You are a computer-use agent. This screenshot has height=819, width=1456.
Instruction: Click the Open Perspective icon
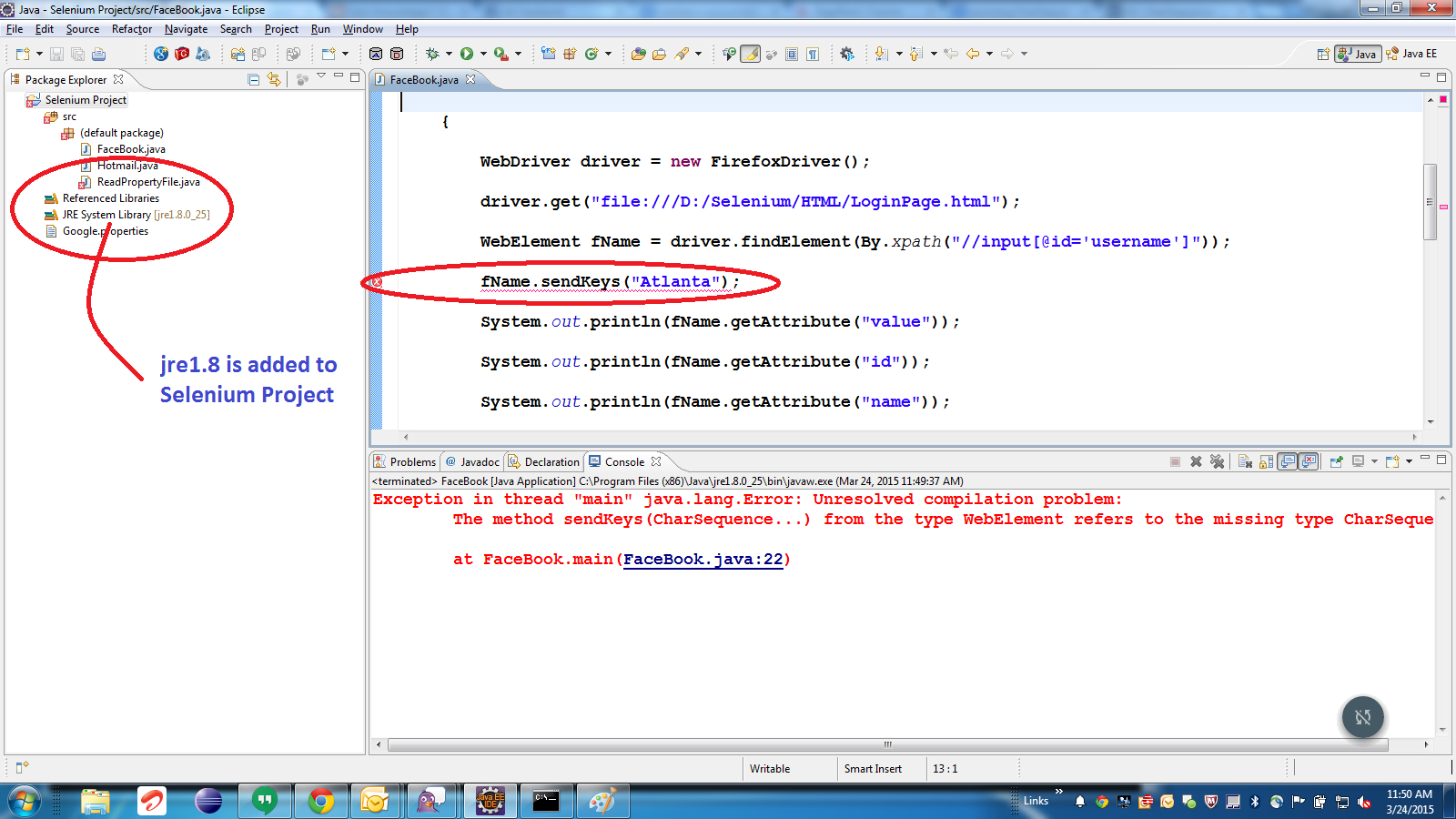pyautogui.click(x=1323, y=54)
